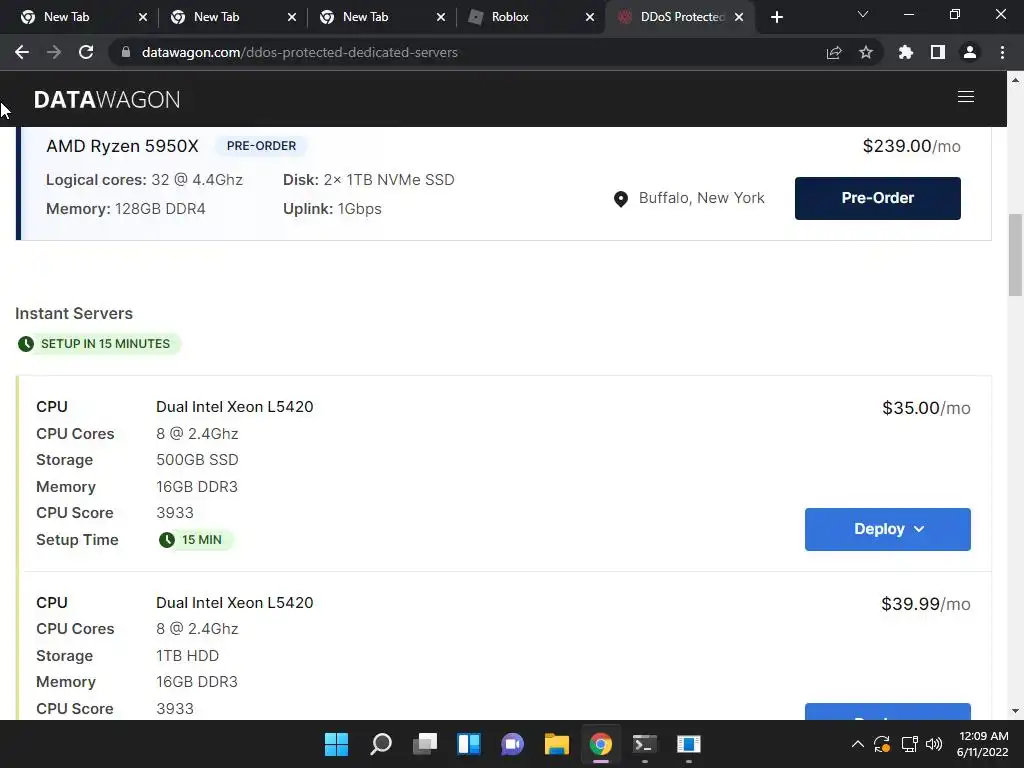The height and width of the screenshot is (768, 1024).
Task: Open the Teams Chat taskbar icon
Action: tap(513, 744)
